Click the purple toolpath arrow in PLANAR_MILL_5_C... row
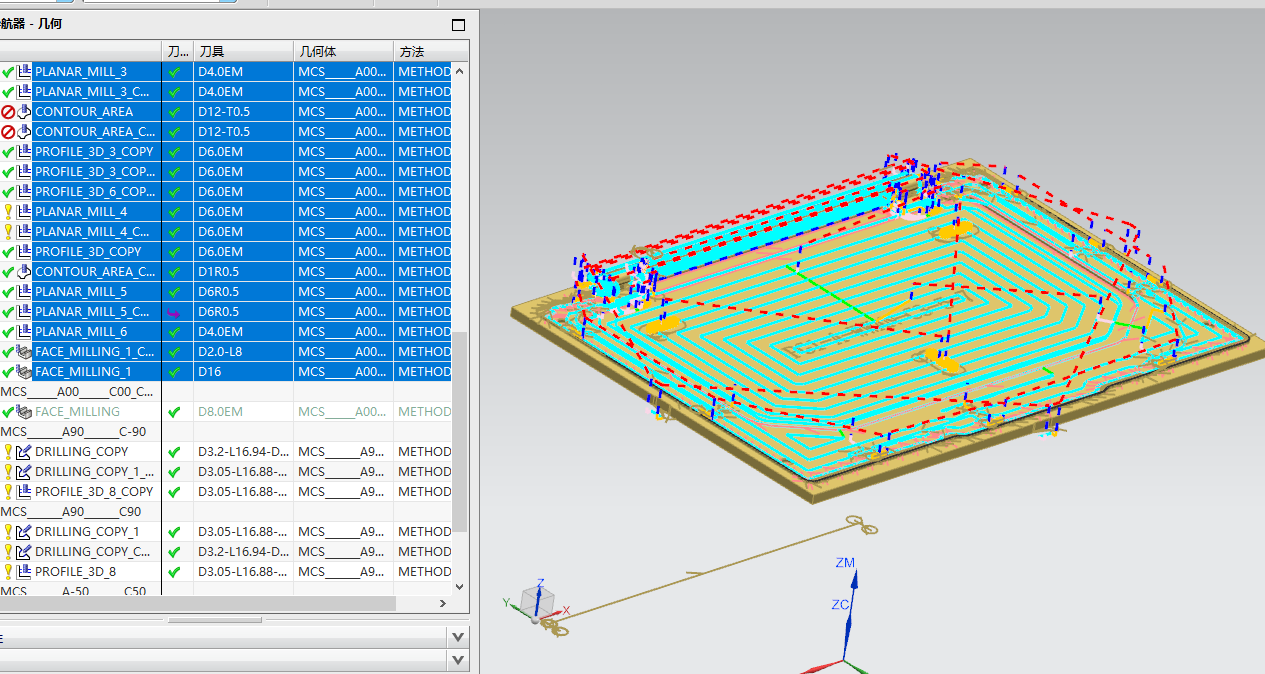This screenshot has width=1265, height=674. [175, 312]
